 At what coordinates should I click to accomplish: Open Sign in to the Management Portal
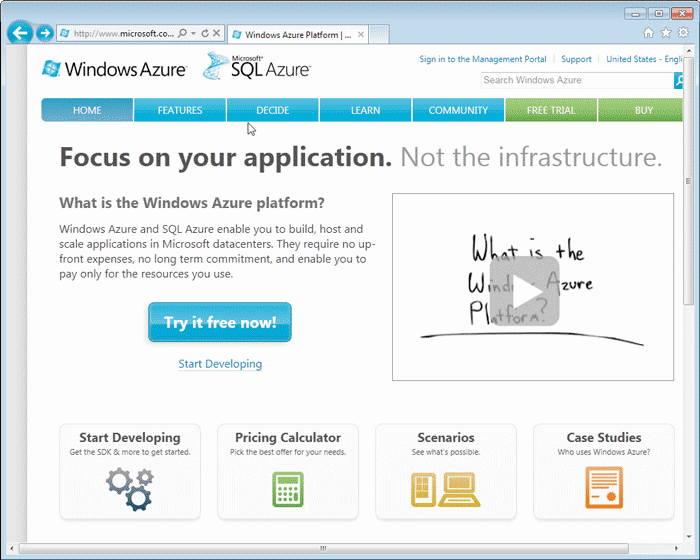tap(483, 59)
